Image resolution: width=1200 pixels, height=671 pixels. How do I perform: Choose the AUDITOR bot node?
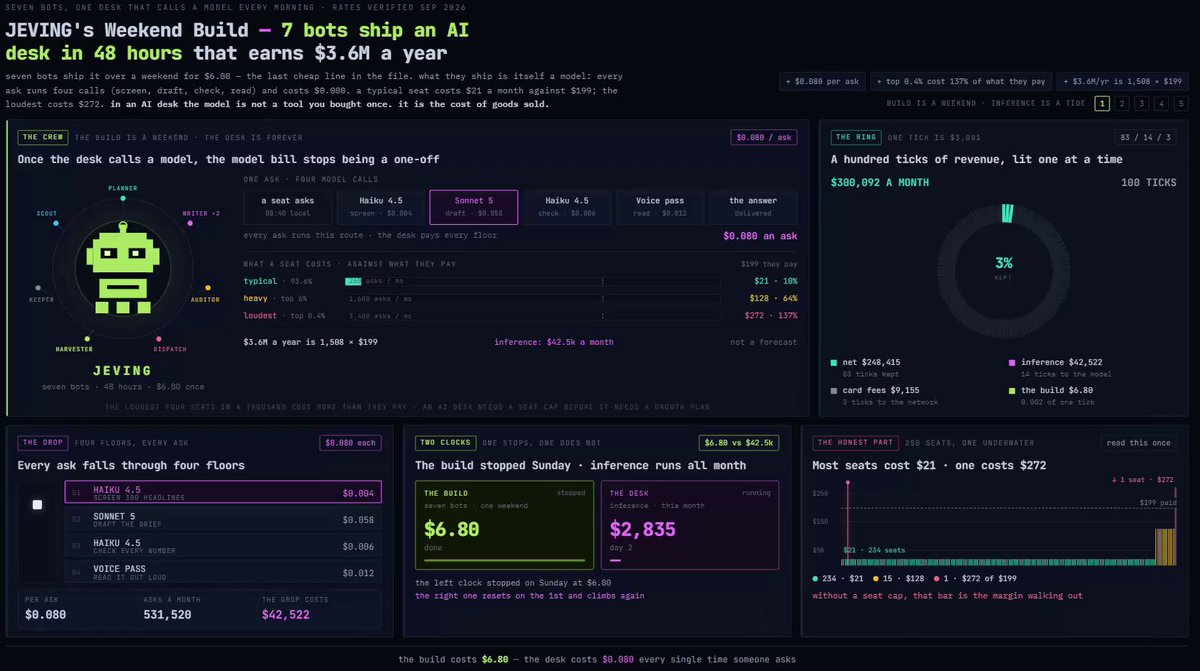click(x=206, y=287)
